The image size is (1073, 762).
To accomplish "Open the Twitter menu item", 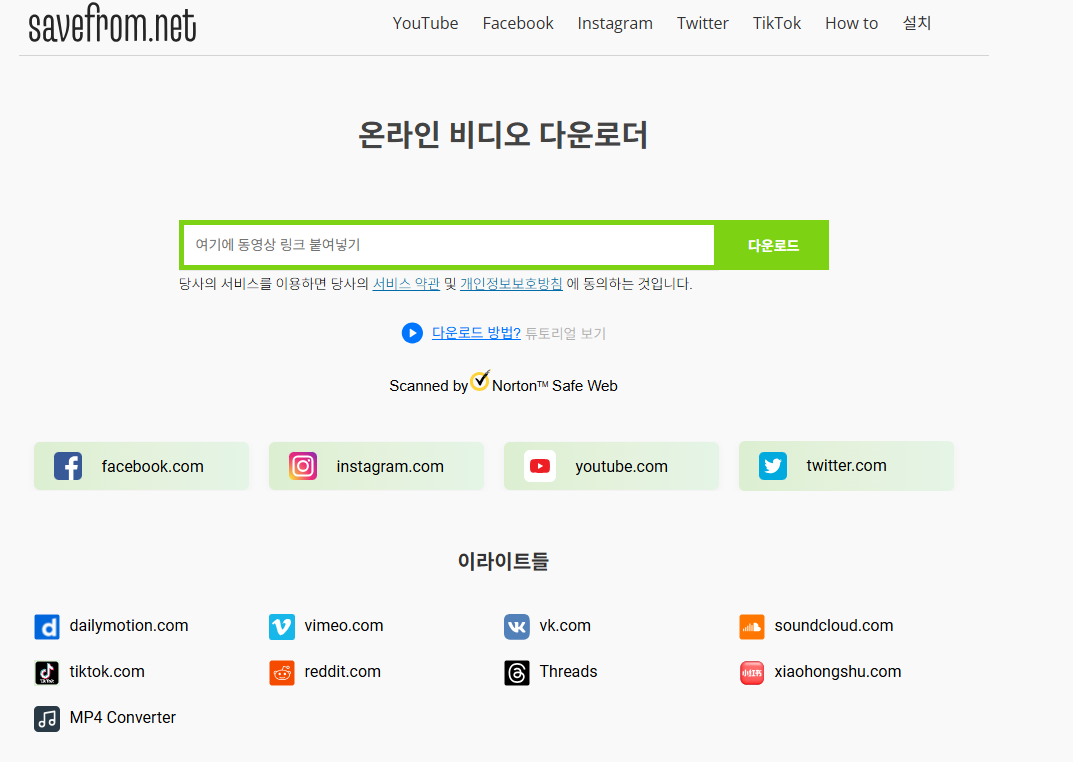I will (x=703, y=23).
